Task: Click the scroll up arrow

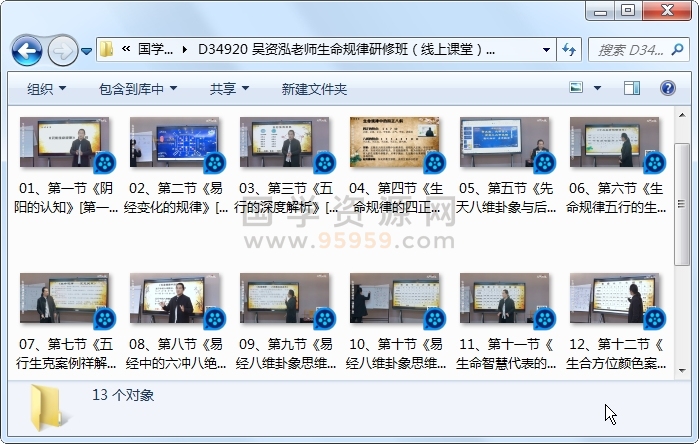Action: point(682,115)
